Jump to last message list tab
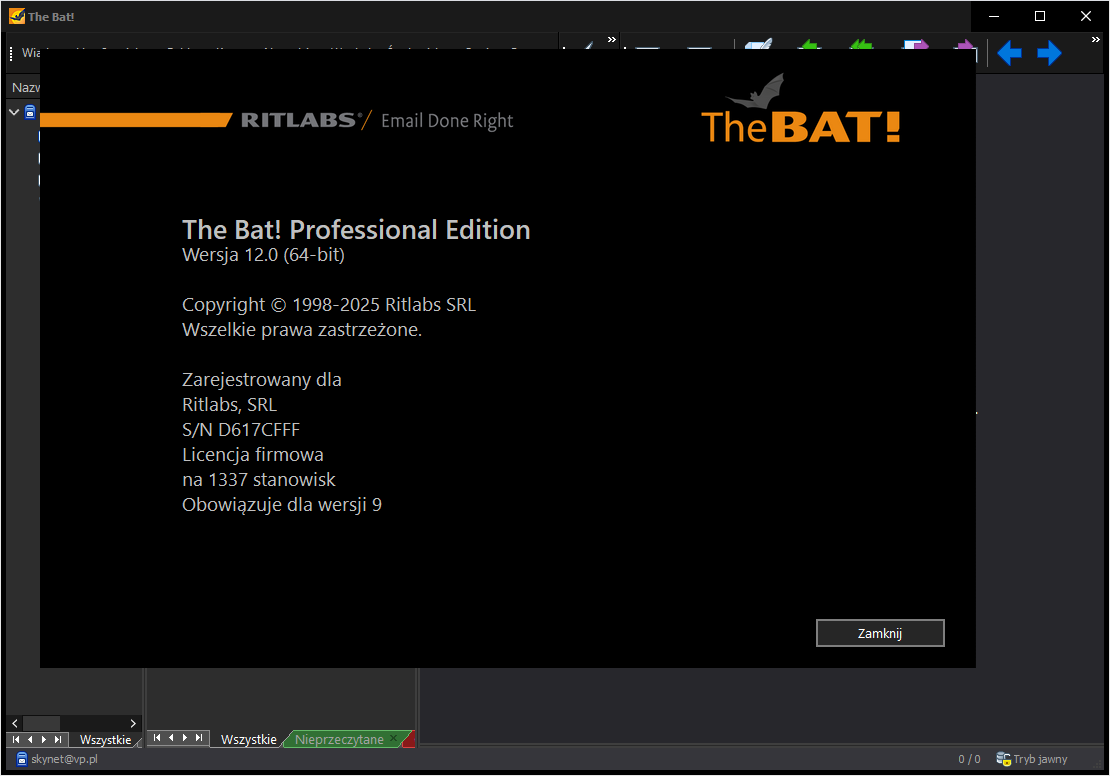 click(x=199, y=738)
